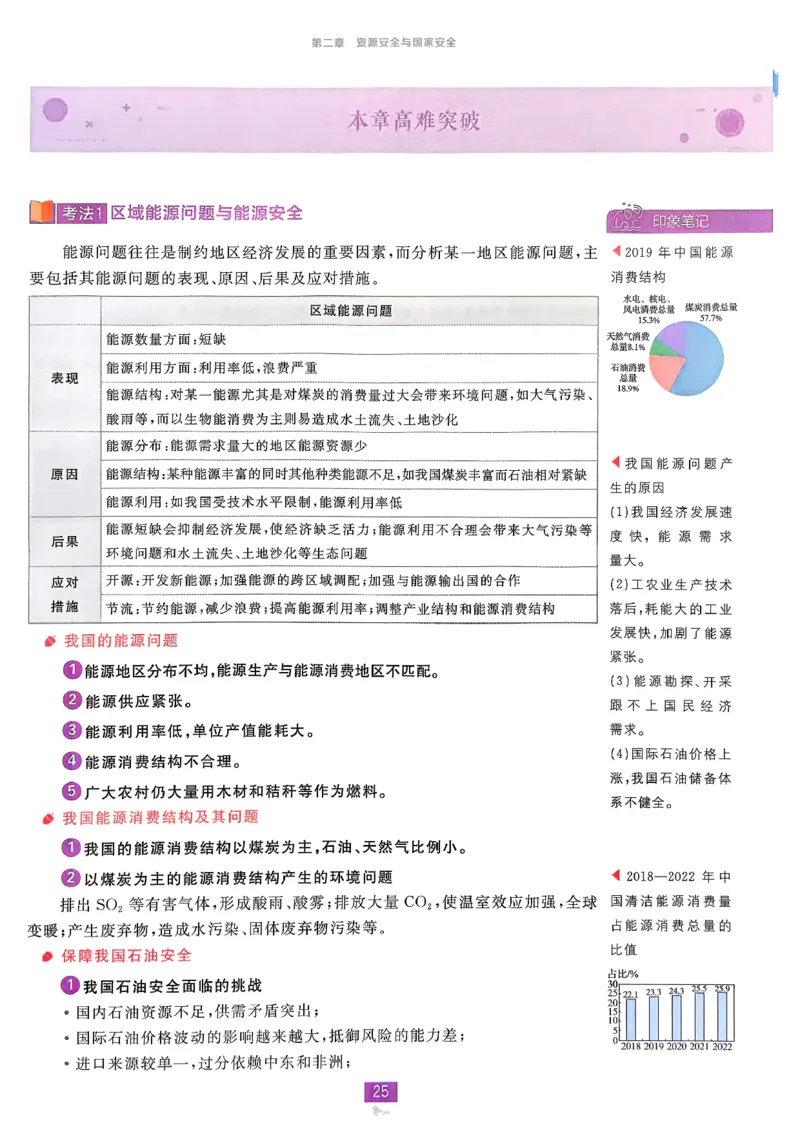This screenshot has width=800, height=1130.
Task: Click the 考法1 label button
Action: click(80, 212)
